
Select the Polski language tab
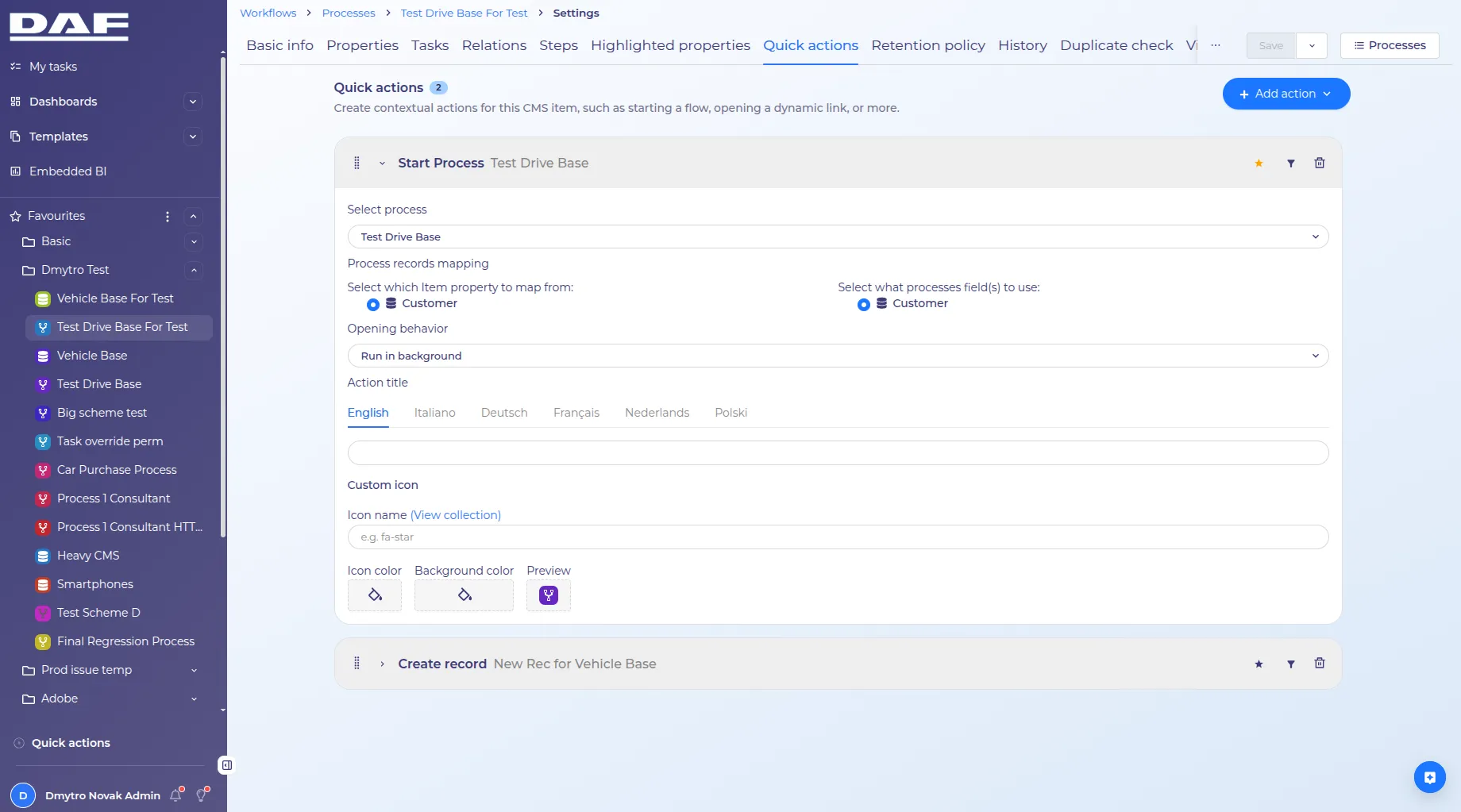click(x=730, y=413)
